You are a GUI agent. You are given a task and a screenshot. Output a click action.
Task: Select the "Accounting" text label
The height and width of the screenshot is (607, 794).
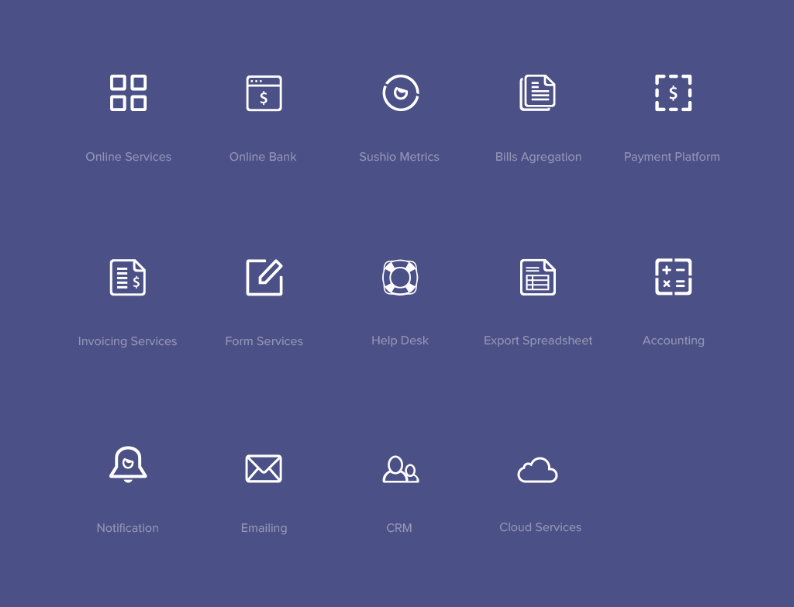(673, 341)
